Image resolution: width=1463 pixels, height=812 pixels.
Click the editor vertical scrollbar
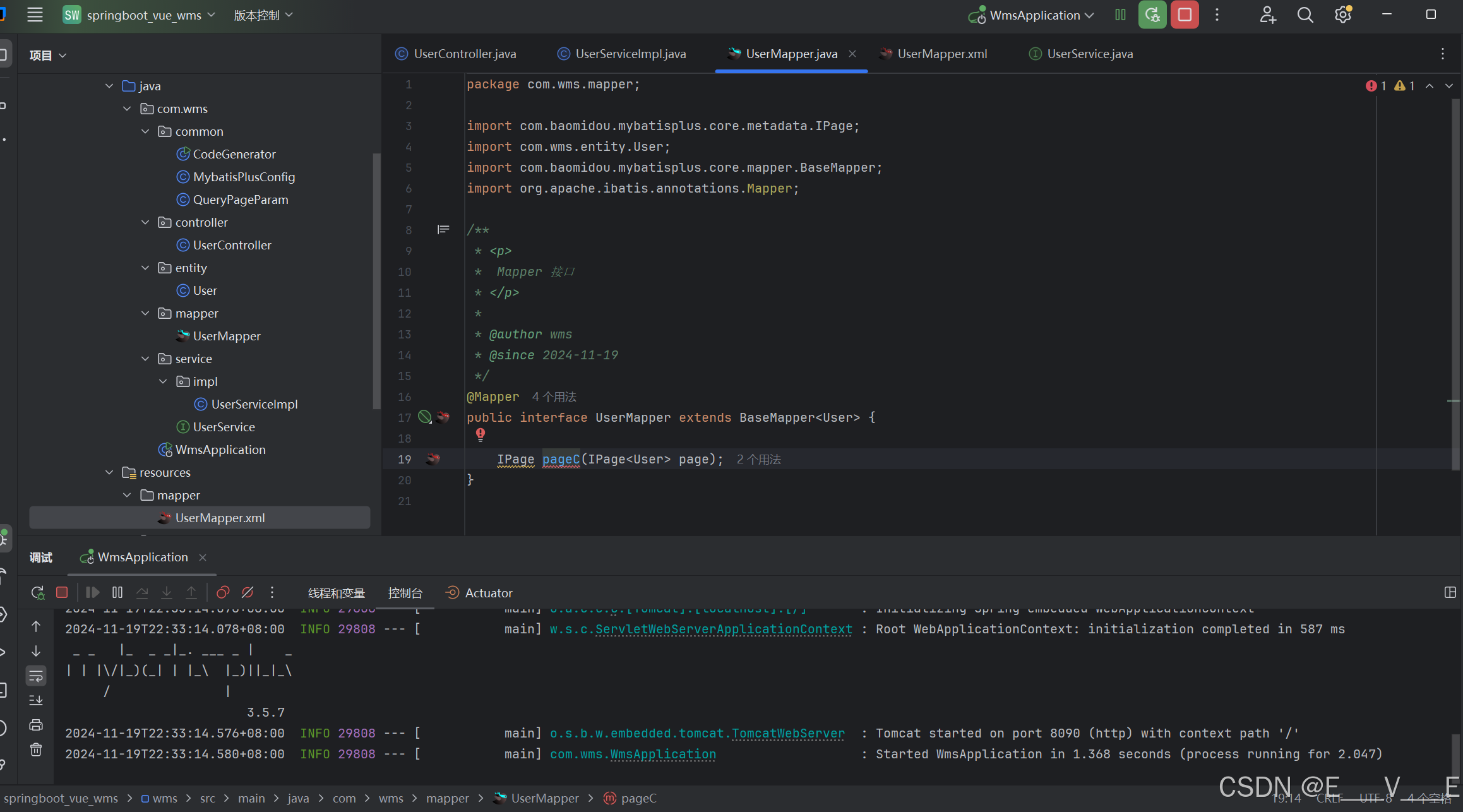(1455, 284)
